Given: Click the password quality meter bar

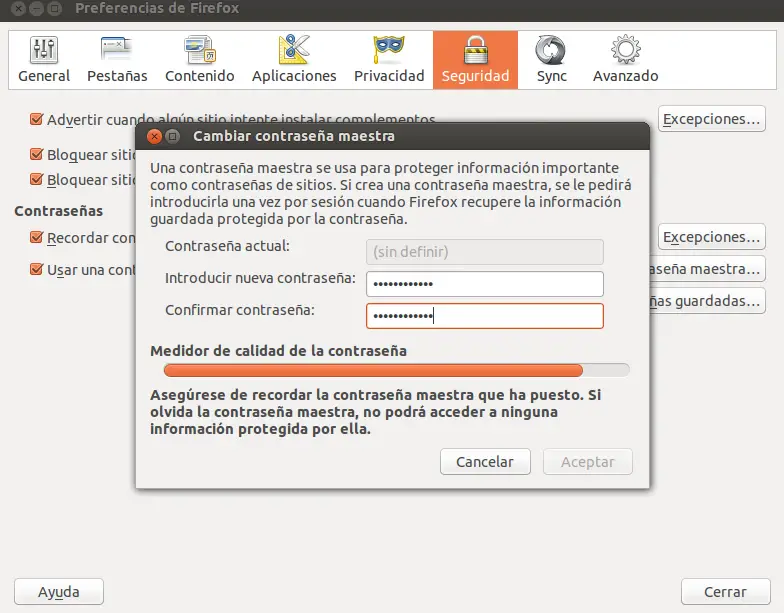Looking at the screenshot, I should coord(396,370).
